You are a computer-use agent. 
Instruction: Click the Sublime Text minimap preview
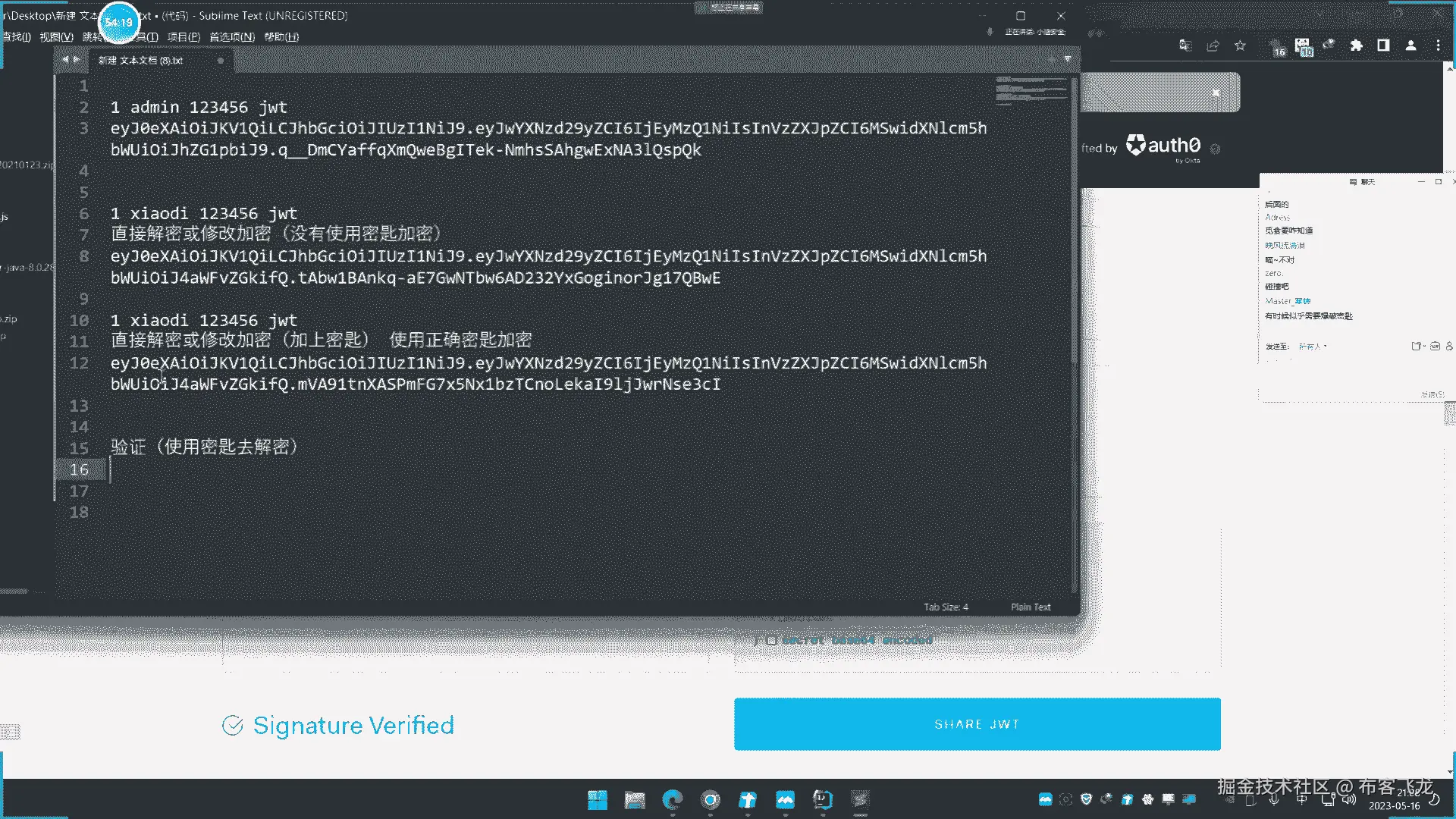pyautogui.click(x=1031, y=91)
